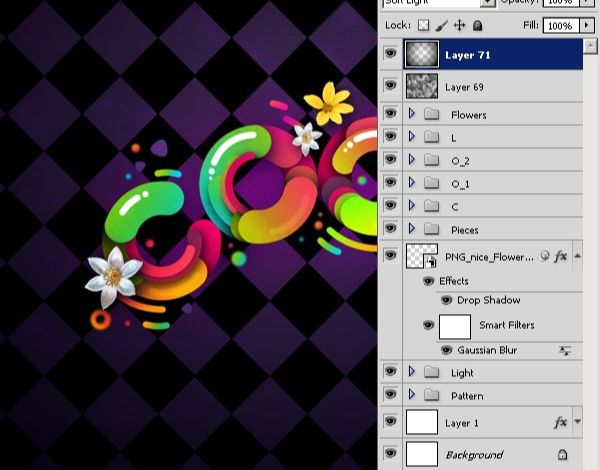
Task: Toggle Layer 1 visibility eye
Action: [390, 421]
